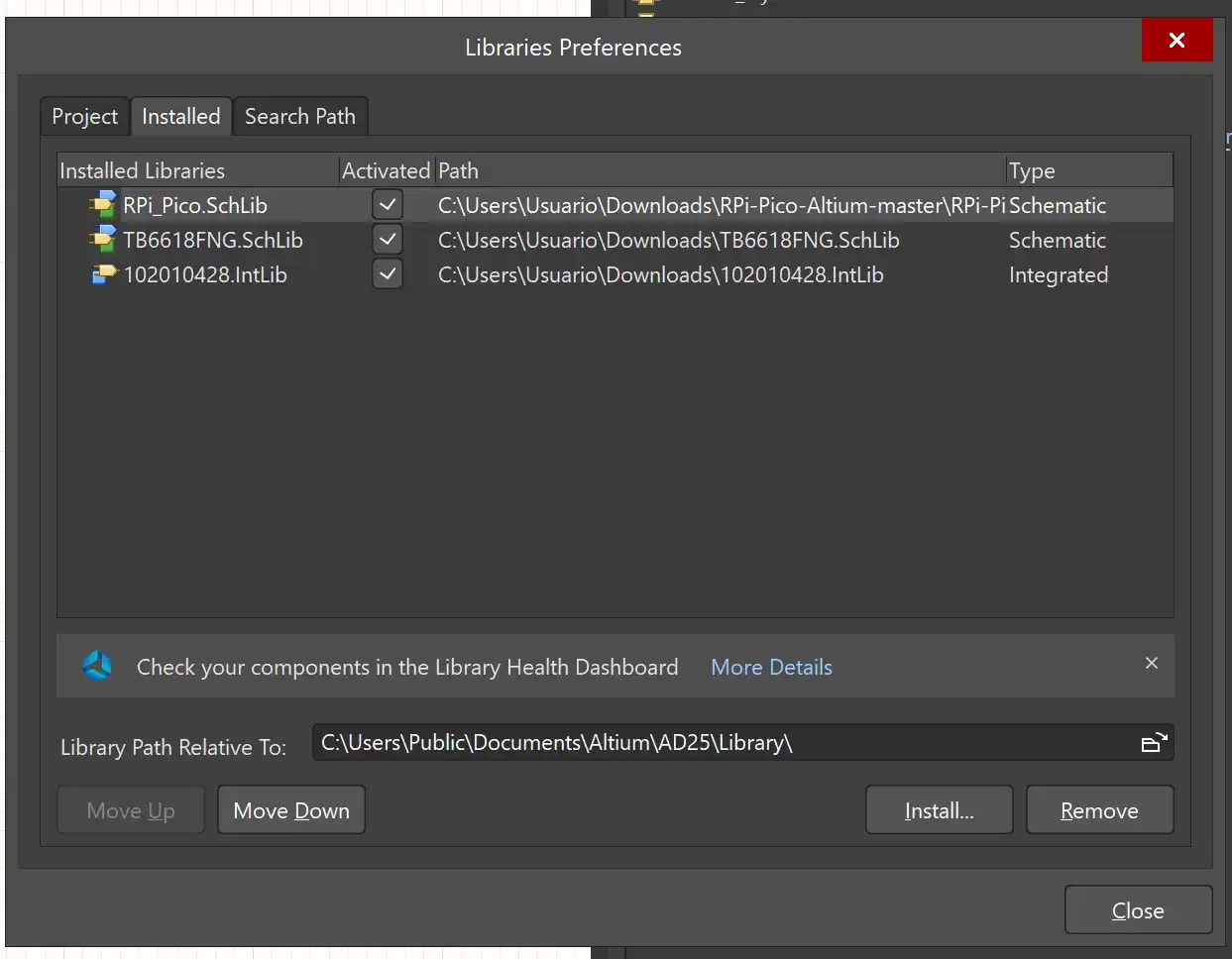Screen dimensions: 1232x959
Task: Browse for library path folder icon
Action: point(1155,743)
